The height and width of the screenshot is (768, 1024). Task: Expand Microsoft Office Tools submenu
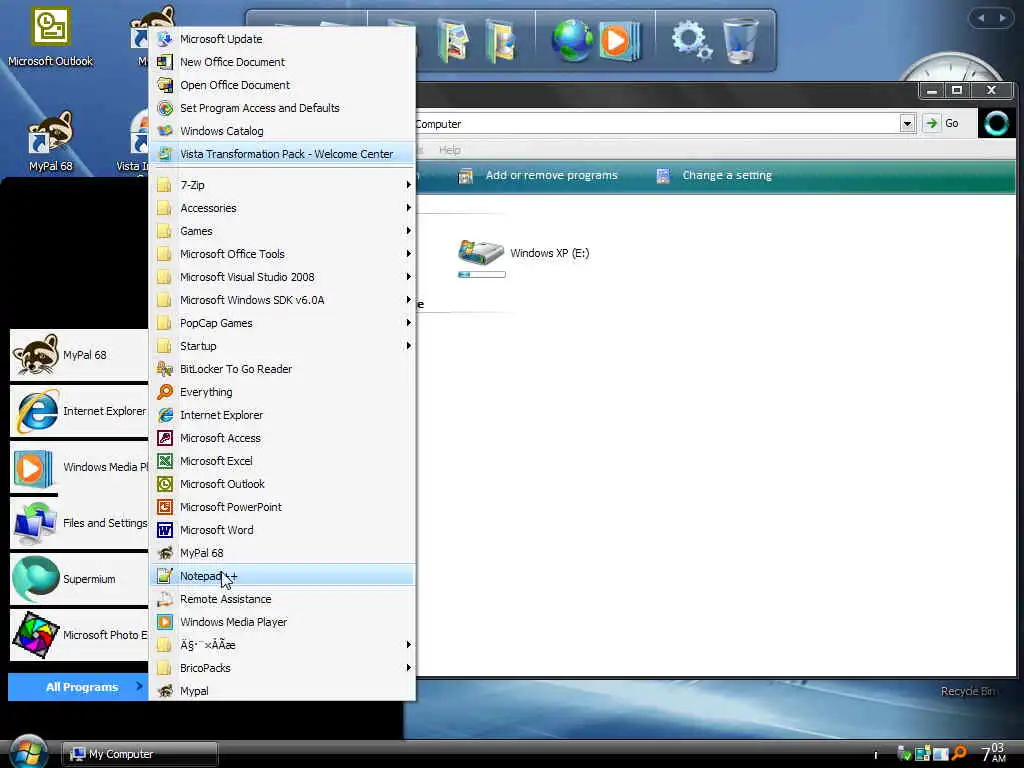(283, 254)
